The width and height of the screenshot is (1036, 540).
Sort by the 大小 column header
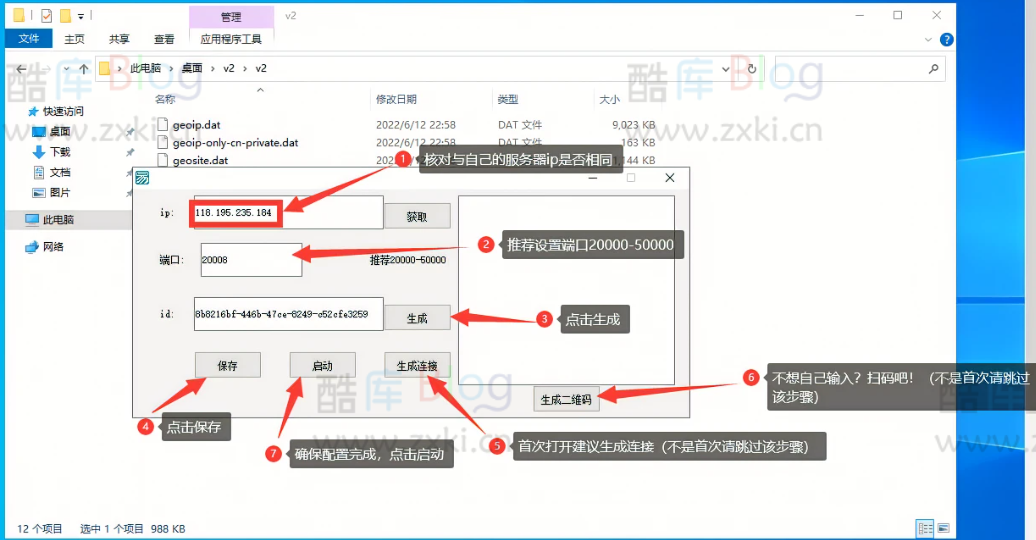point(609,99)
